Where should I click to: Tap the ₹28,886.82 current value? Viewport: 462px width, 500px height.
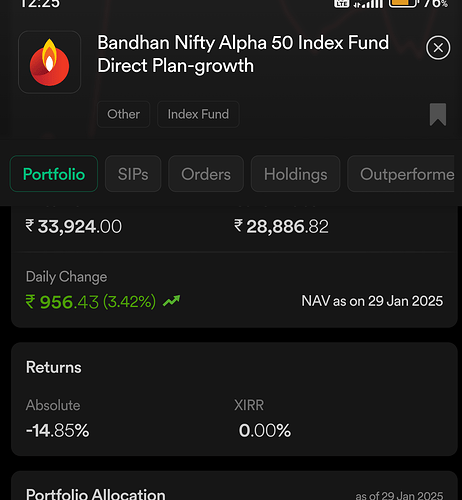tap(281, 227)
